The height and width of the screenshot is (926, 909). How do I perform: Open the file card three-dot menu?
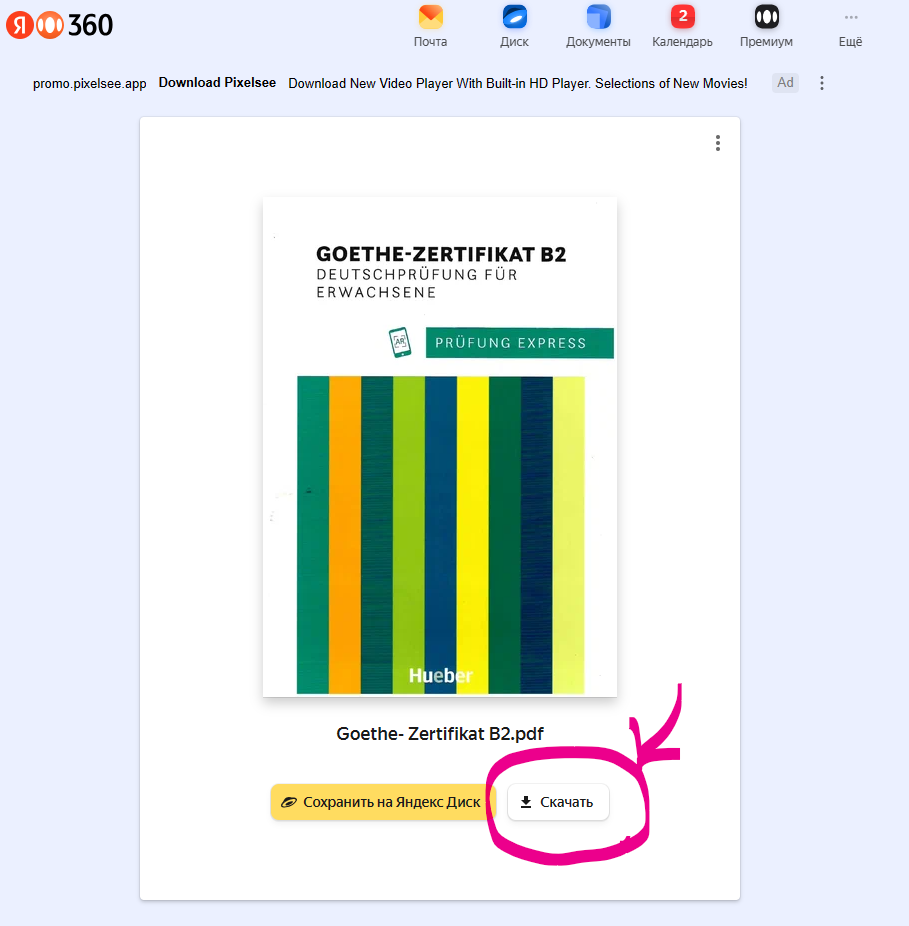click(718, 143)
